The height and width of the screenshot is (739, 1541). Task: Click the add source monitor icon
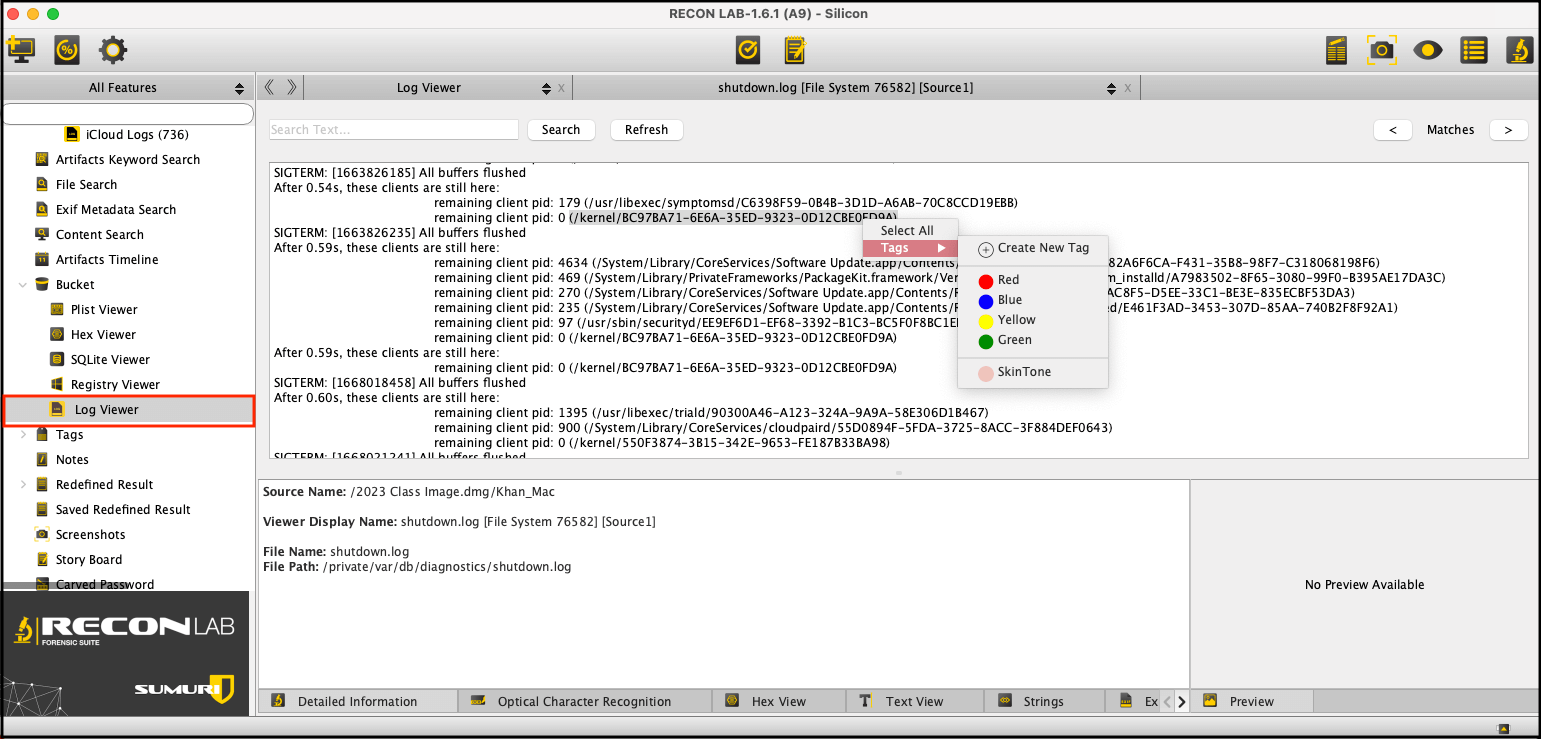click(x=21, y=49)
